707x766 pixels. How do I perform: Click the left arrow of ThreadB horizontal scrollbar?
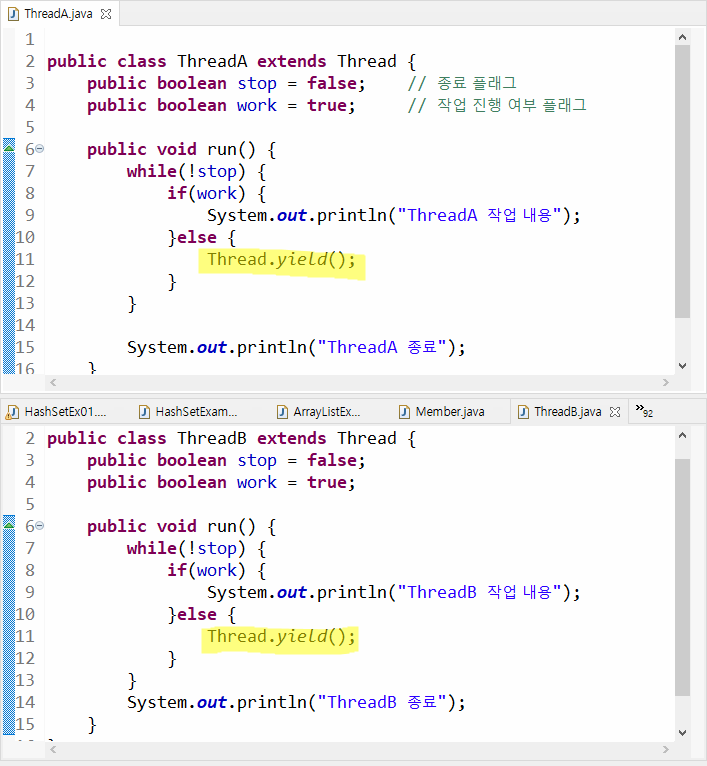tap(53, 749)
